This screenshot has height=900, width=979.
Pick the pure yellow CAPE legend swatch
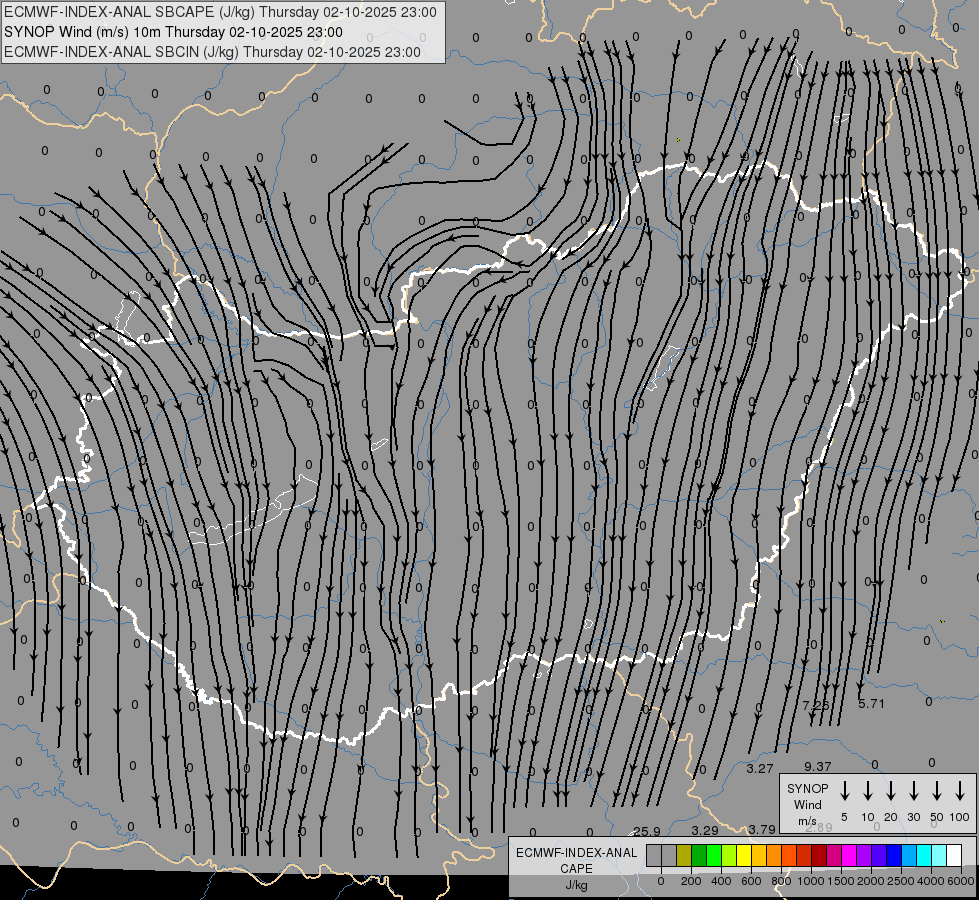pos(744,855)
